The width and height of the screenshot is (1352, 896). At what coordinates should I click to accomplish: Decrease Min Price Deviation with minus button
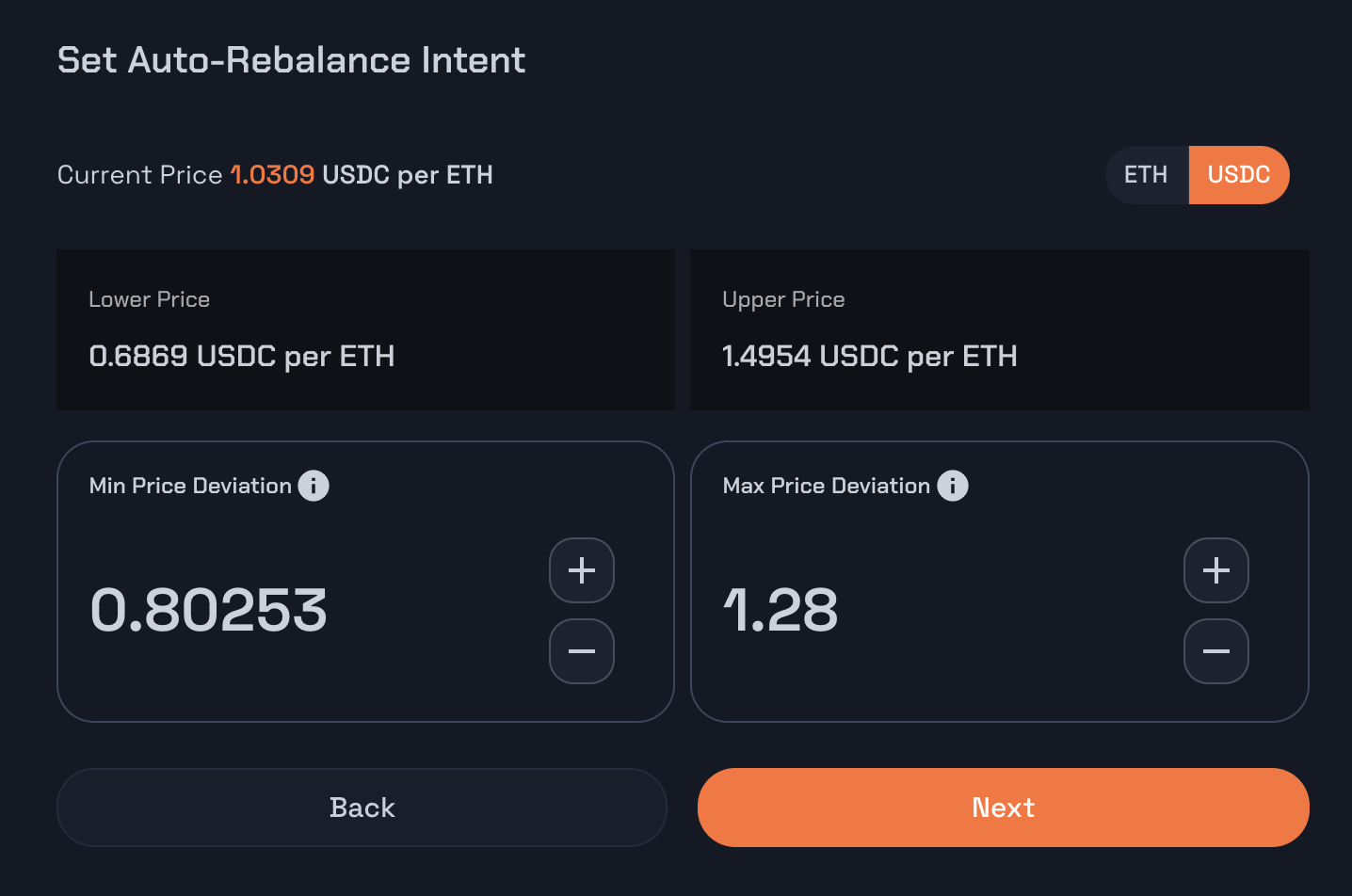[582, 651]
